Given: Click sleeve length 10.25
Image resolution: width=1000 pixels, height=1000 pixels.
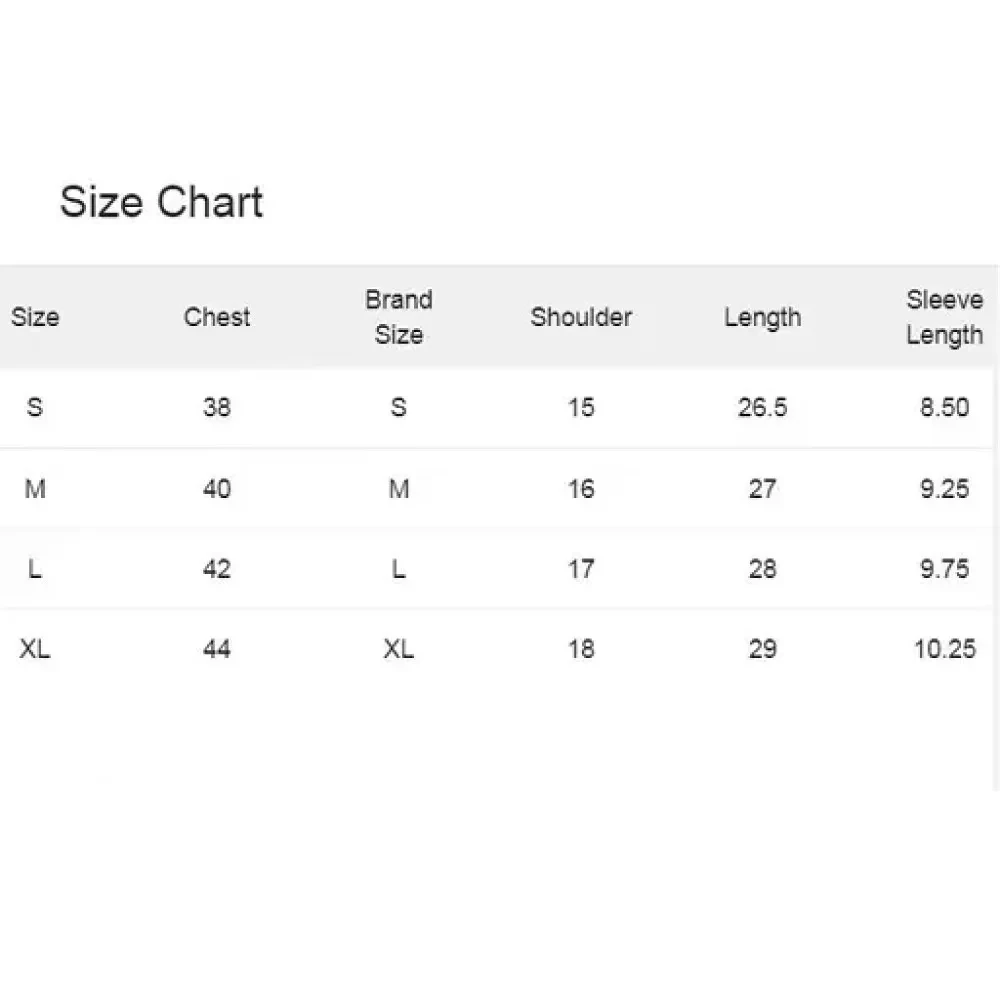Looking at the screenshot, I should (944, 649).
